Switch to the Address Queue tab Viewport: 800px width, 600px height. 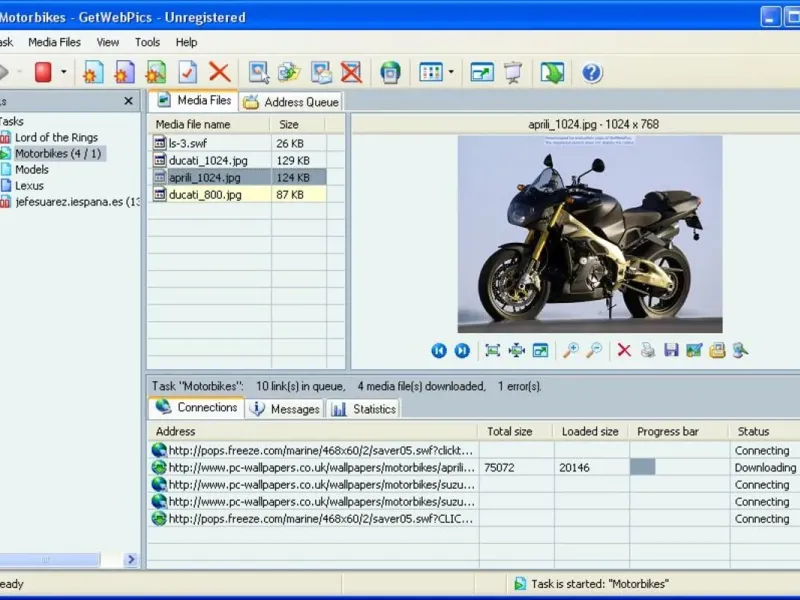tap(292, 102)
